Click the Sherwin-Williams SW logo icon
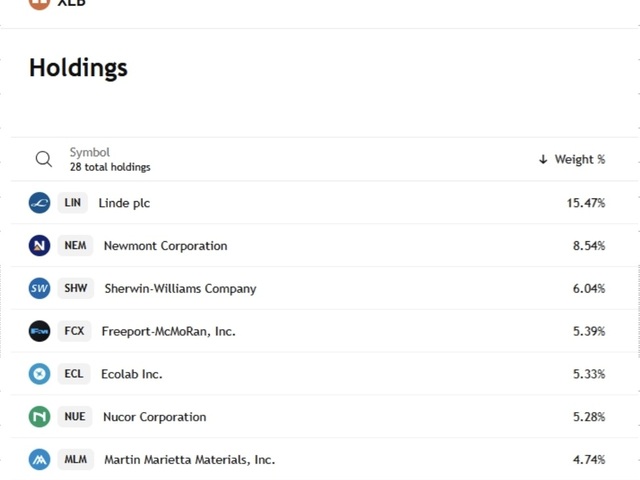Image resolution: width=640 pixels, height=480 pixels. [39, 289]
